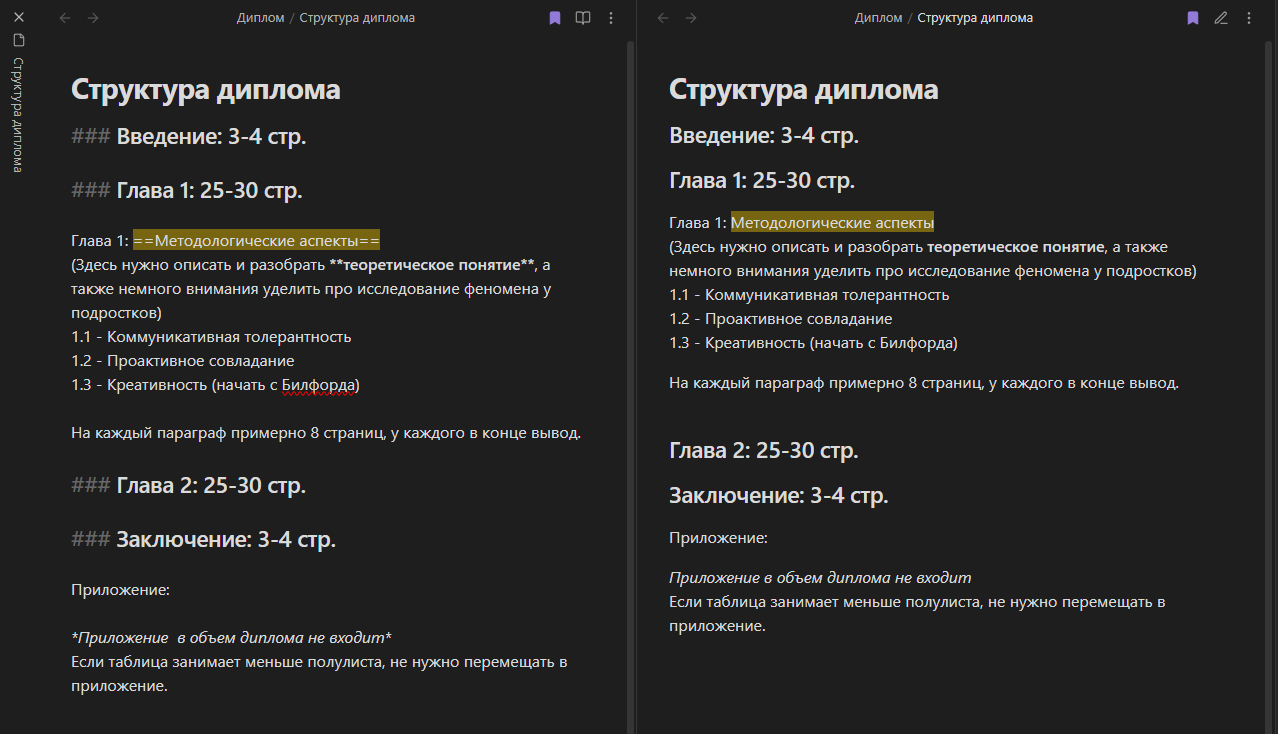Click highlighted Методологические аспекты in preview
The width and height of the screenshot is (1278, 734).
tap(832, 222)
